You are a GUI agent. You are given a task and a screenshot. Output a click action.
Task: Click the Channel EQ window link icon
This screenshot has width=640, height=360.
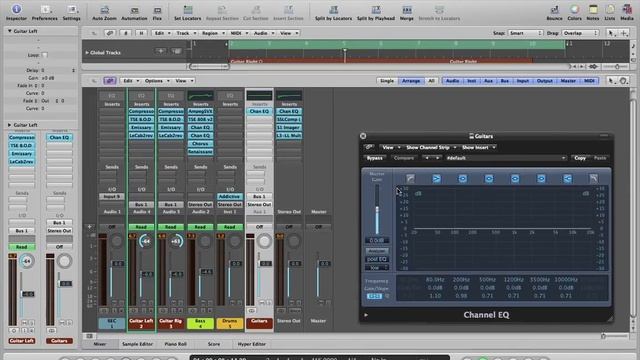point(369,147)
